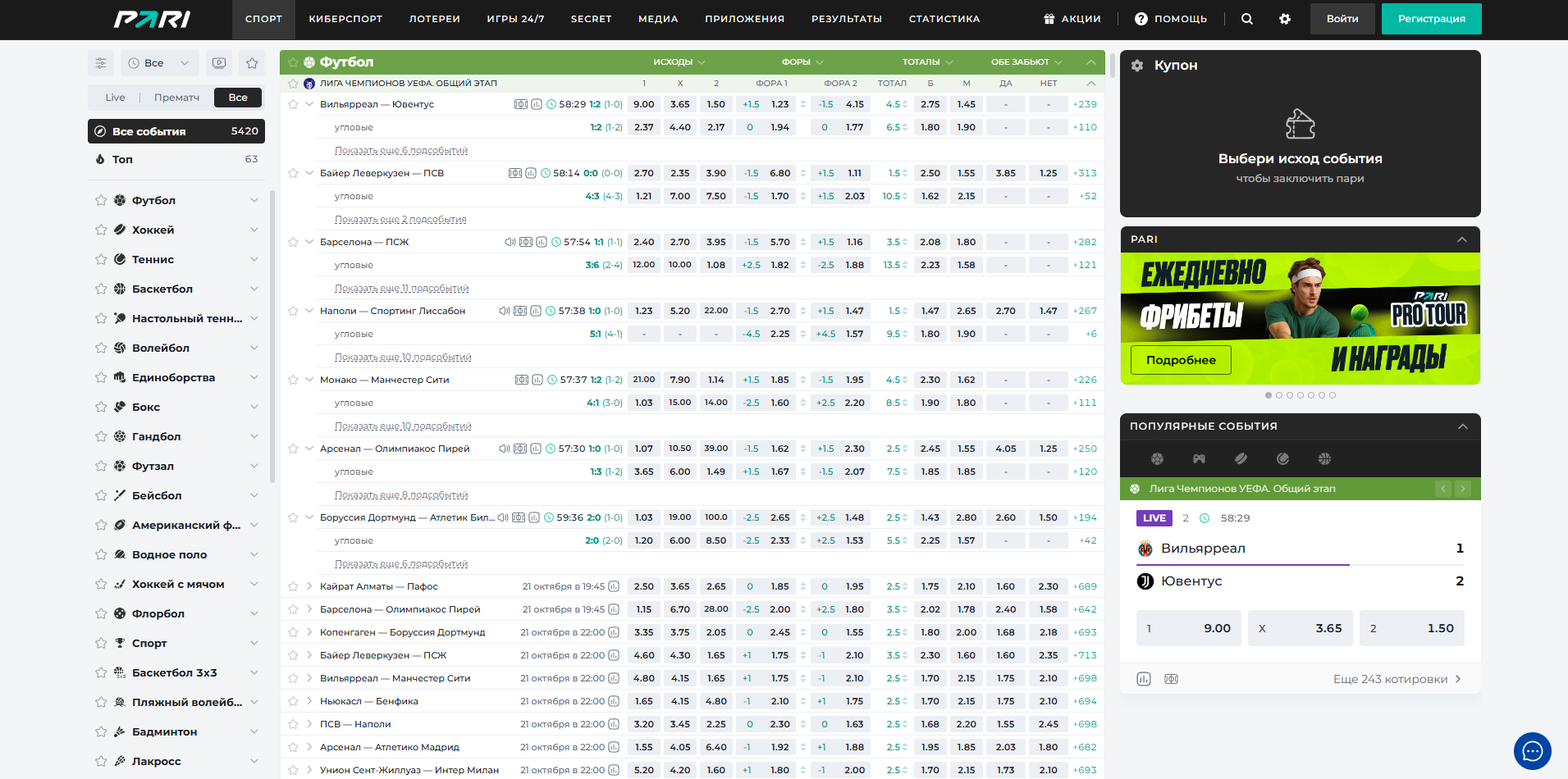Select the gamepad icon in popular events
1568x779 pixels.
click(1199, 459)
